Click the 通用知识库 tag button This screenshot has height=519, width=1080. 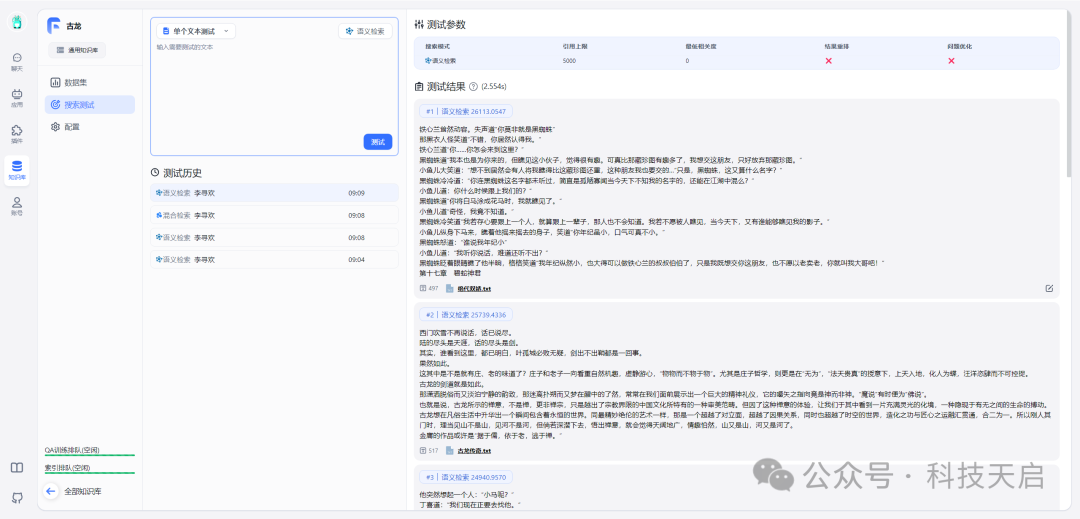[x=77, y=50]
